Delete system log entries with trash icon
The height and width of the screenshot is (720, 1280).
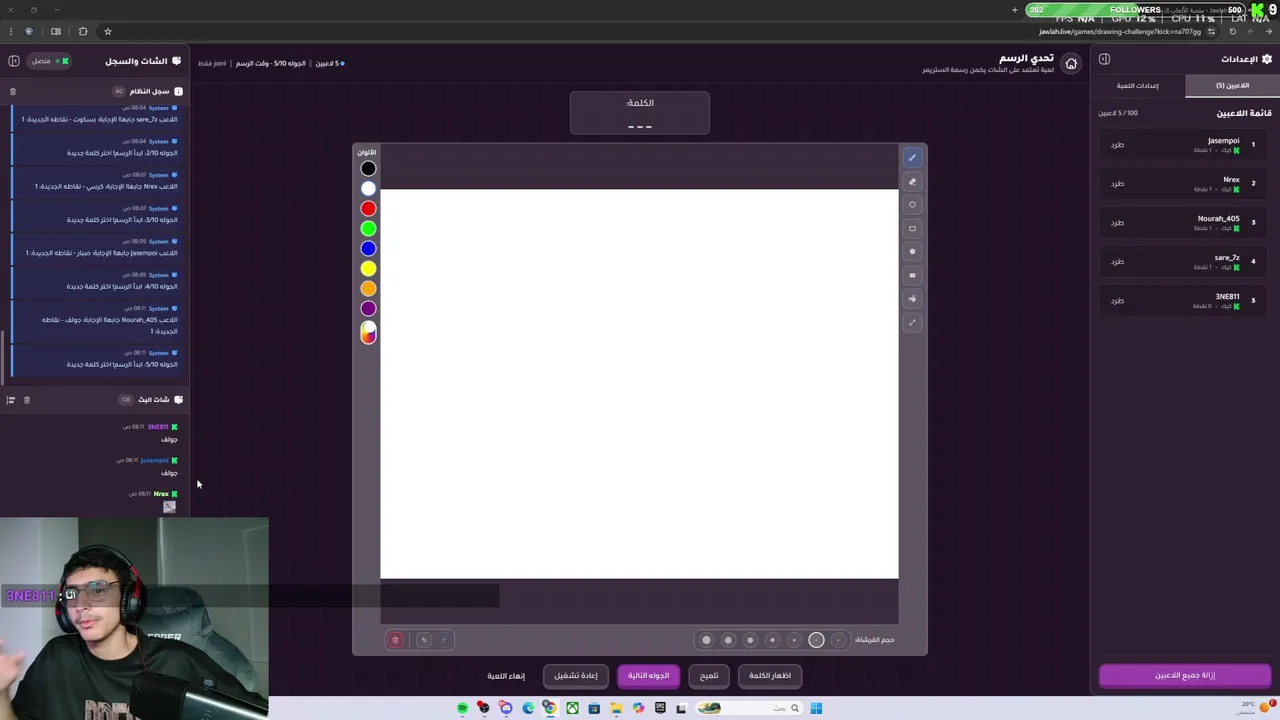13,91
